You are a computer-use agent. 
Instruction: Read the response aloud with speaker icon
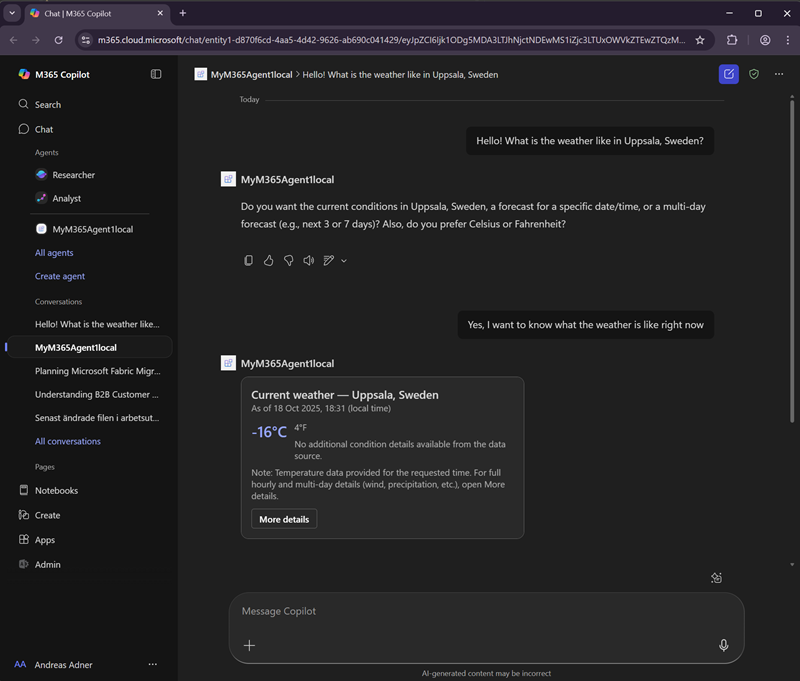point(308,261)
